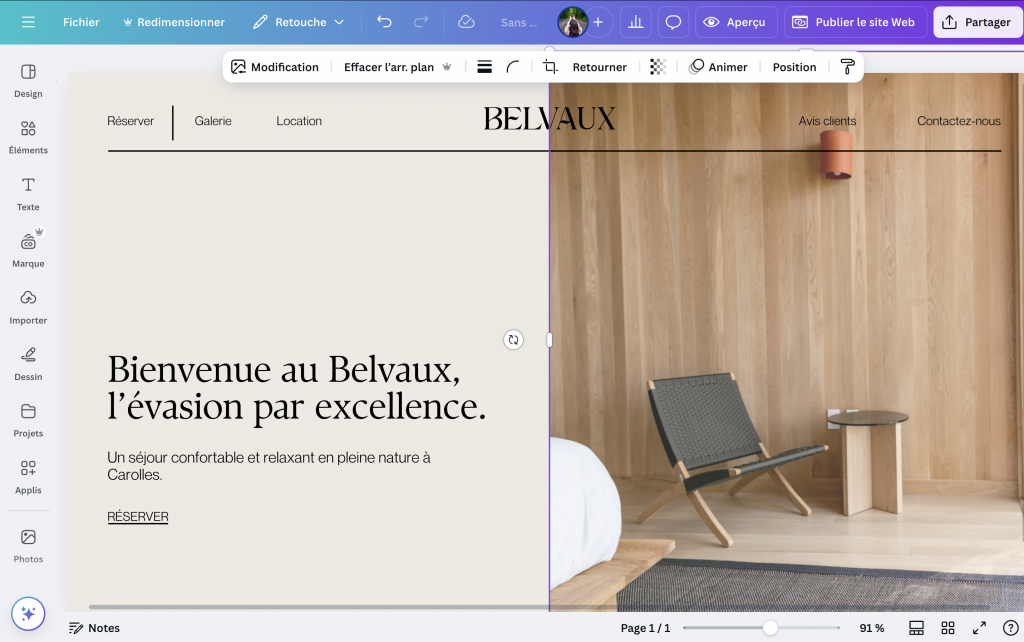The image size is (1024, 642).
Task: Click the Publier le site Web button
Action: [855, 21]
